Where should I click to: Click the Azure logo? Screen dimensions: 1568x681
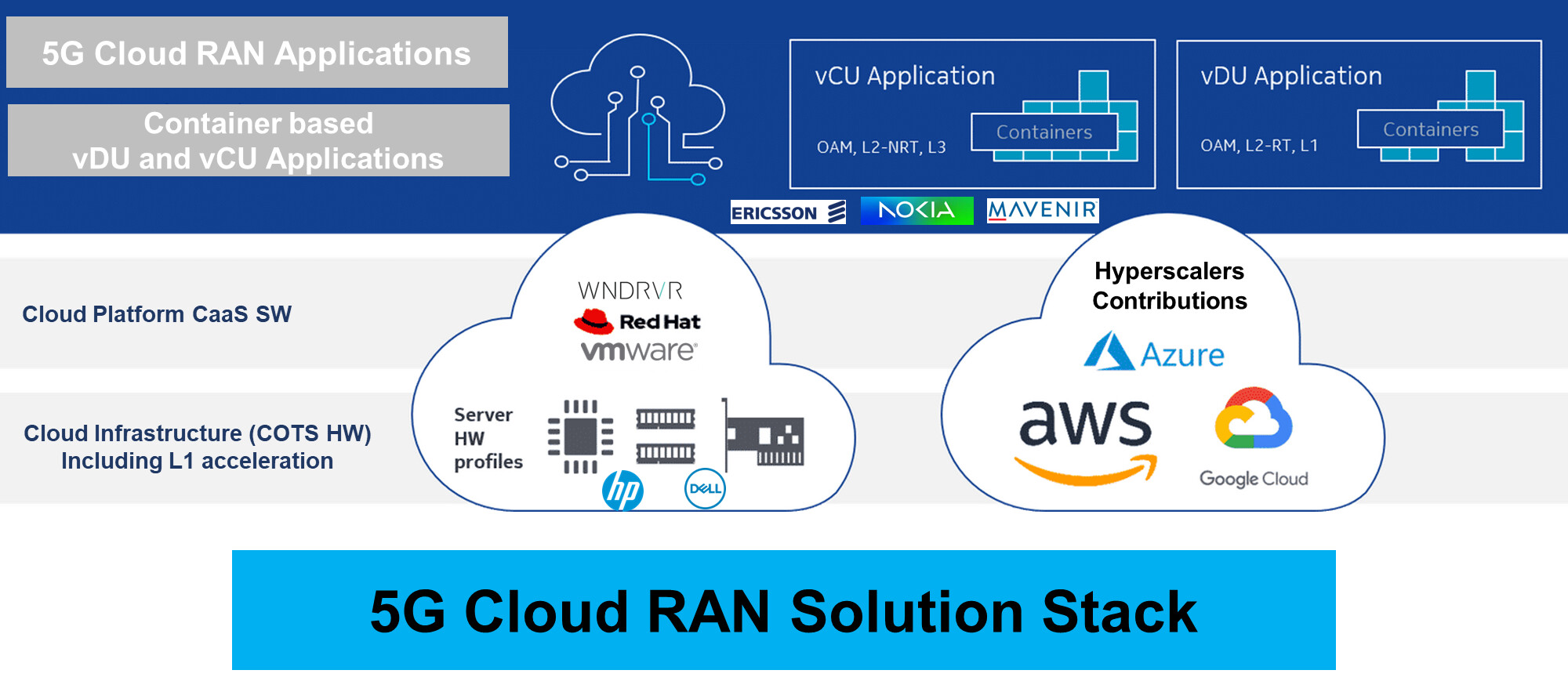point(1153,352)
